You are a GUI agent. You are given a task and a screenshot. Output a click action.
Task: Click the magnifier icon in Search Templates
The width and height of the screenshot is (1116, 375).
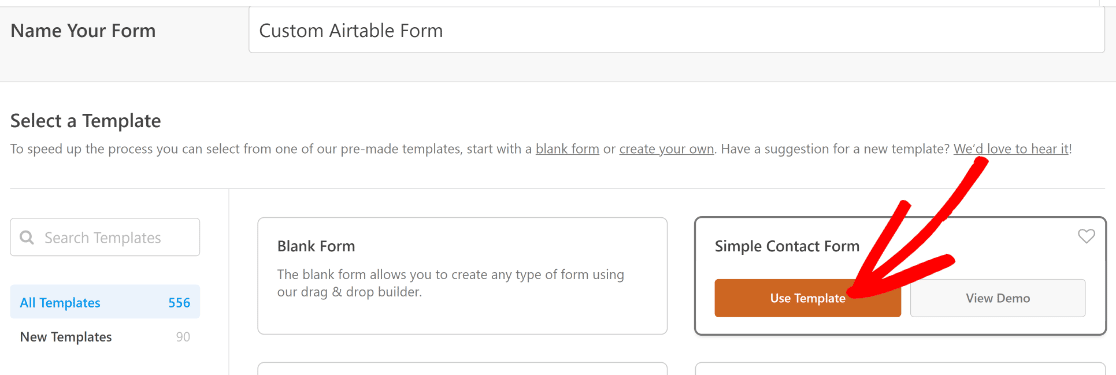[x=27, y=238]
